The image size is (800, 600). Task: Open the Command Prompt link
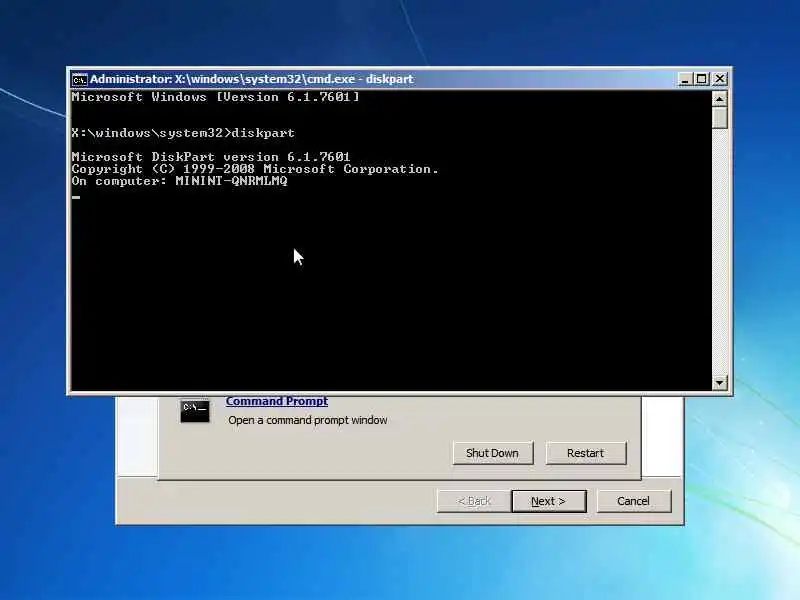click(x=277, y=401)
